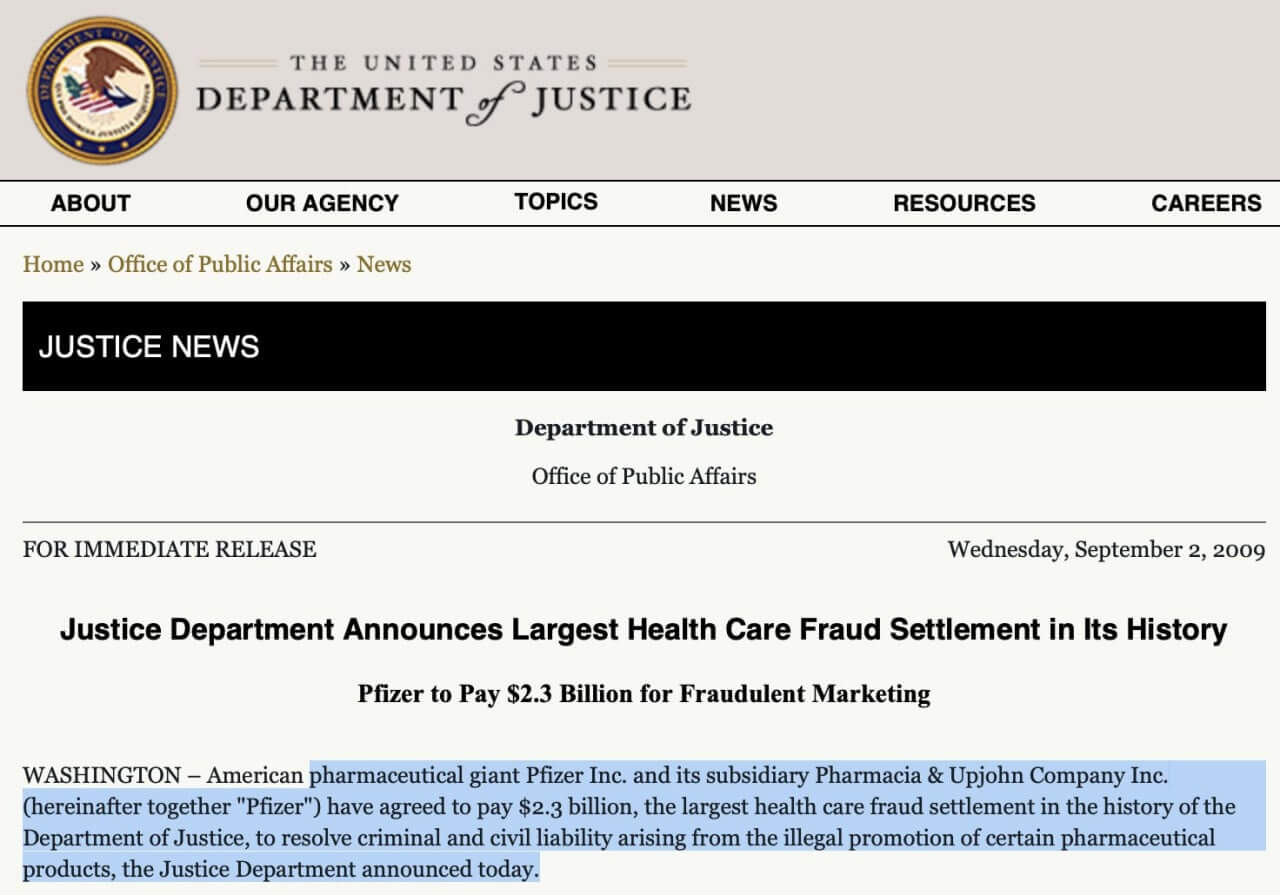This screenshot has height=895, width=1280.
Task: Open the Office of Public Affairs breadcrumb
Action: click(x=220, y=264)
